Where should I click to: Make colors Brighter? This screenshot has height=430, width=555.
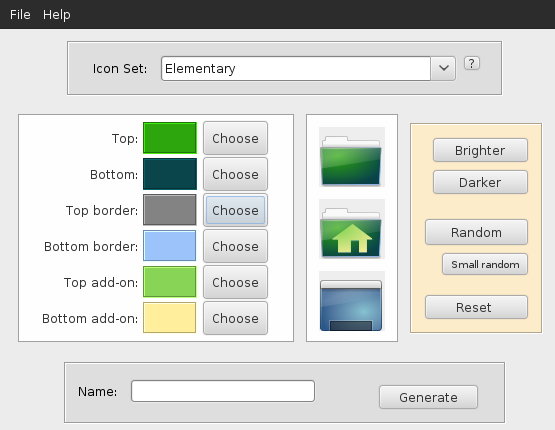(480, 150)
